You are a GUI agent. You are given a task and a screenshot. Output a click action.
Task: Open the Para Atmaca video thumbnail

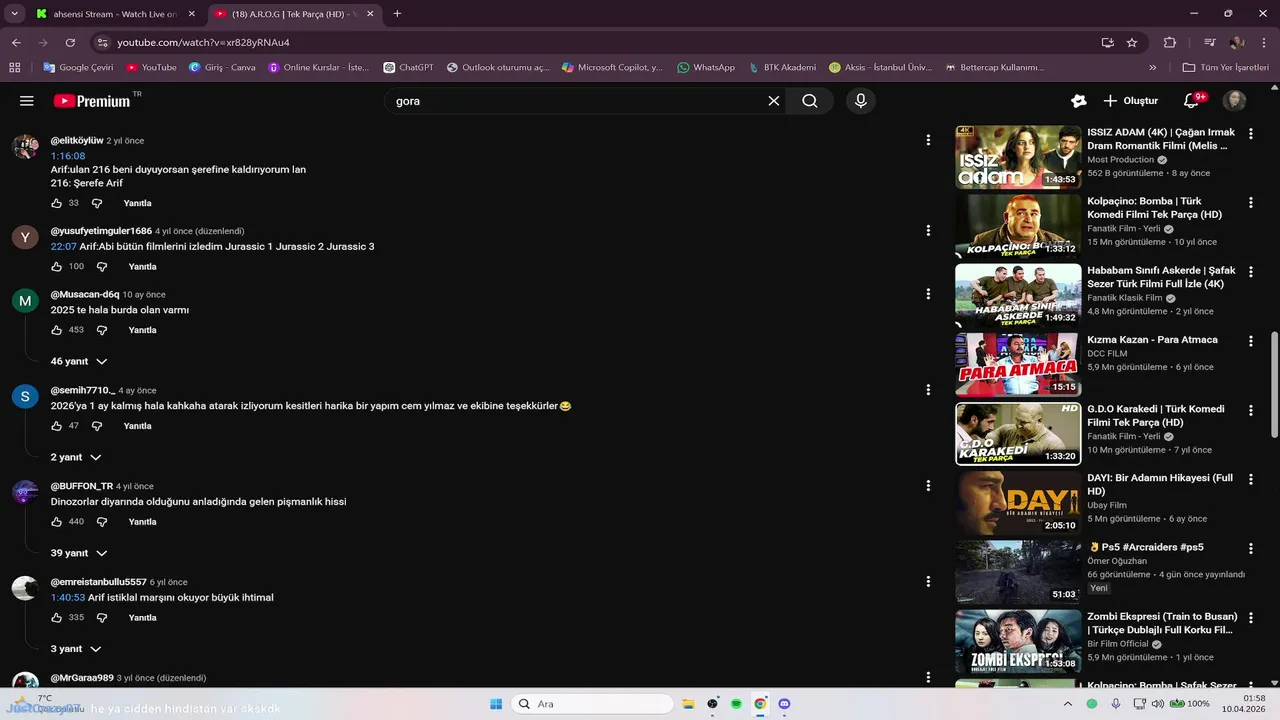point(1018,365)
